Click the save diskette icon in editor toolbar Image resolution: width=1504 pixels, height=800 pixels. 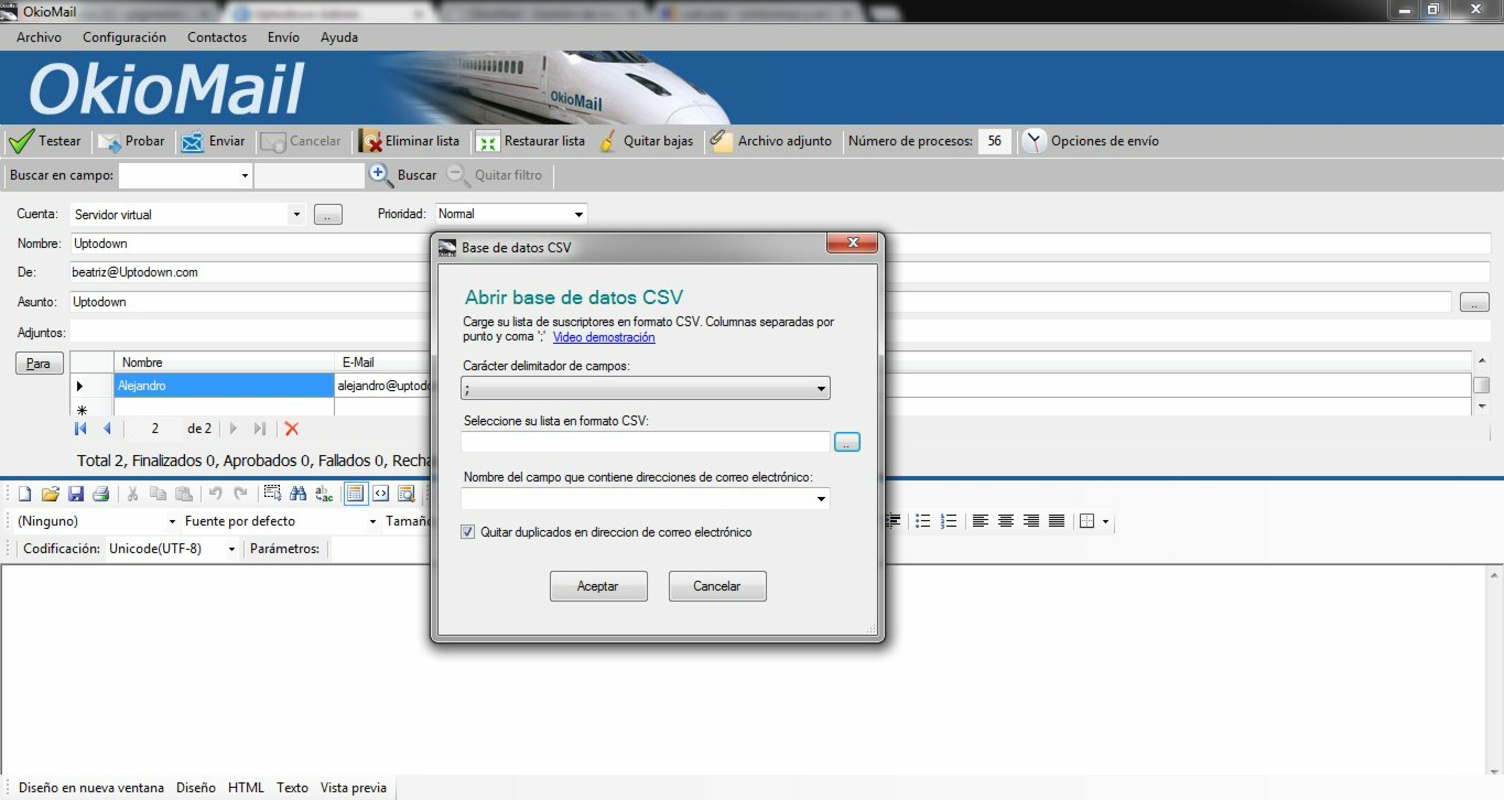coord(76,493)
